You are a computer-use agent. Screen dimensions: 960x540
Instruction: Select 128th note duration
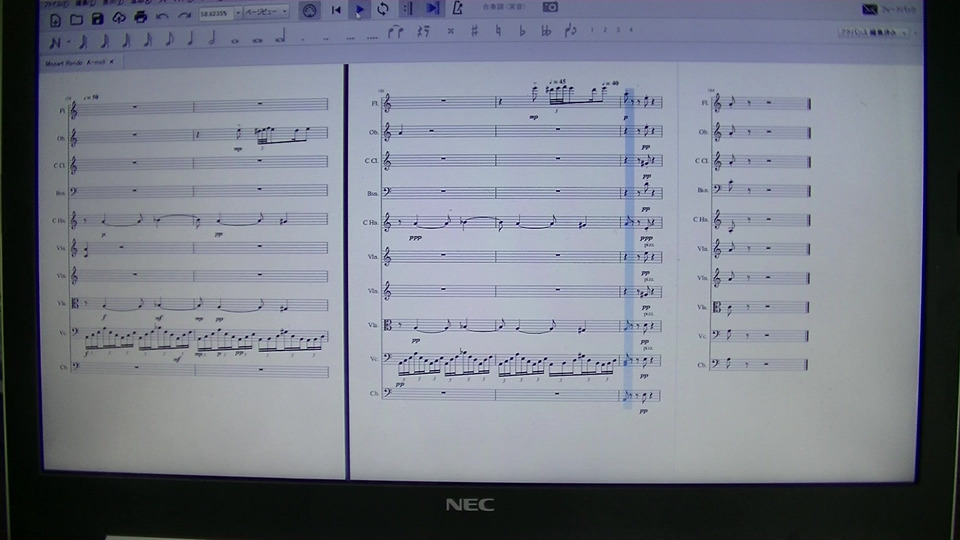pyautogui.click(x=83, y=42)
